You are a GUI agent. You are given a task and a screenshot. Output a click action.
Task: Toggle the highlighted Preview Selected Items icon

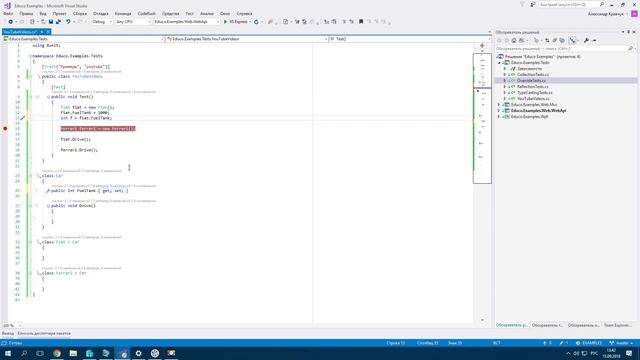(x=573, y=40)
